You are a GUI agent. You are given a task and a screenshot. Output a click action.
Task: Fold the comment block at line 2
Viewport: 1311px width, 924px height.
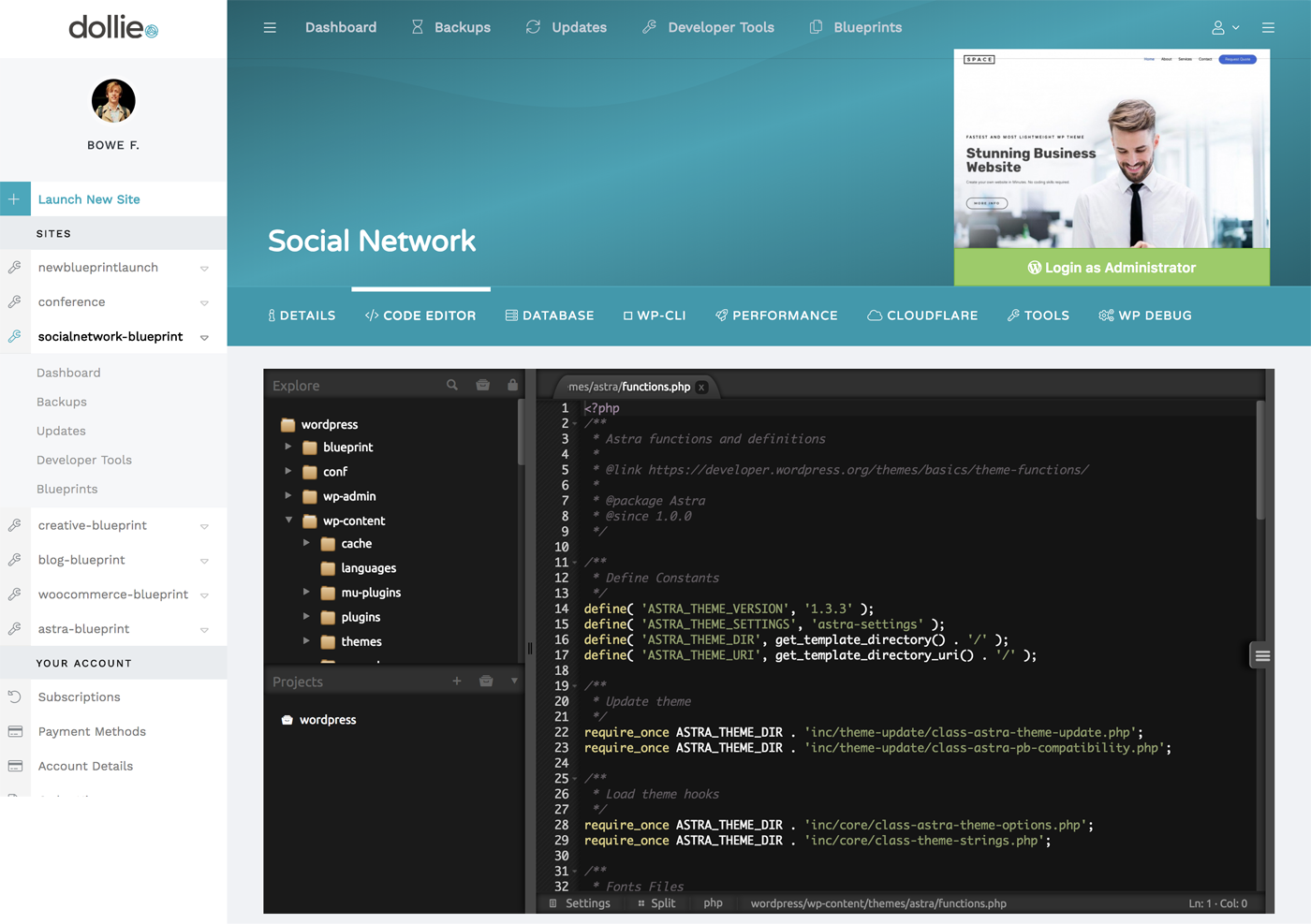(575, 424)
